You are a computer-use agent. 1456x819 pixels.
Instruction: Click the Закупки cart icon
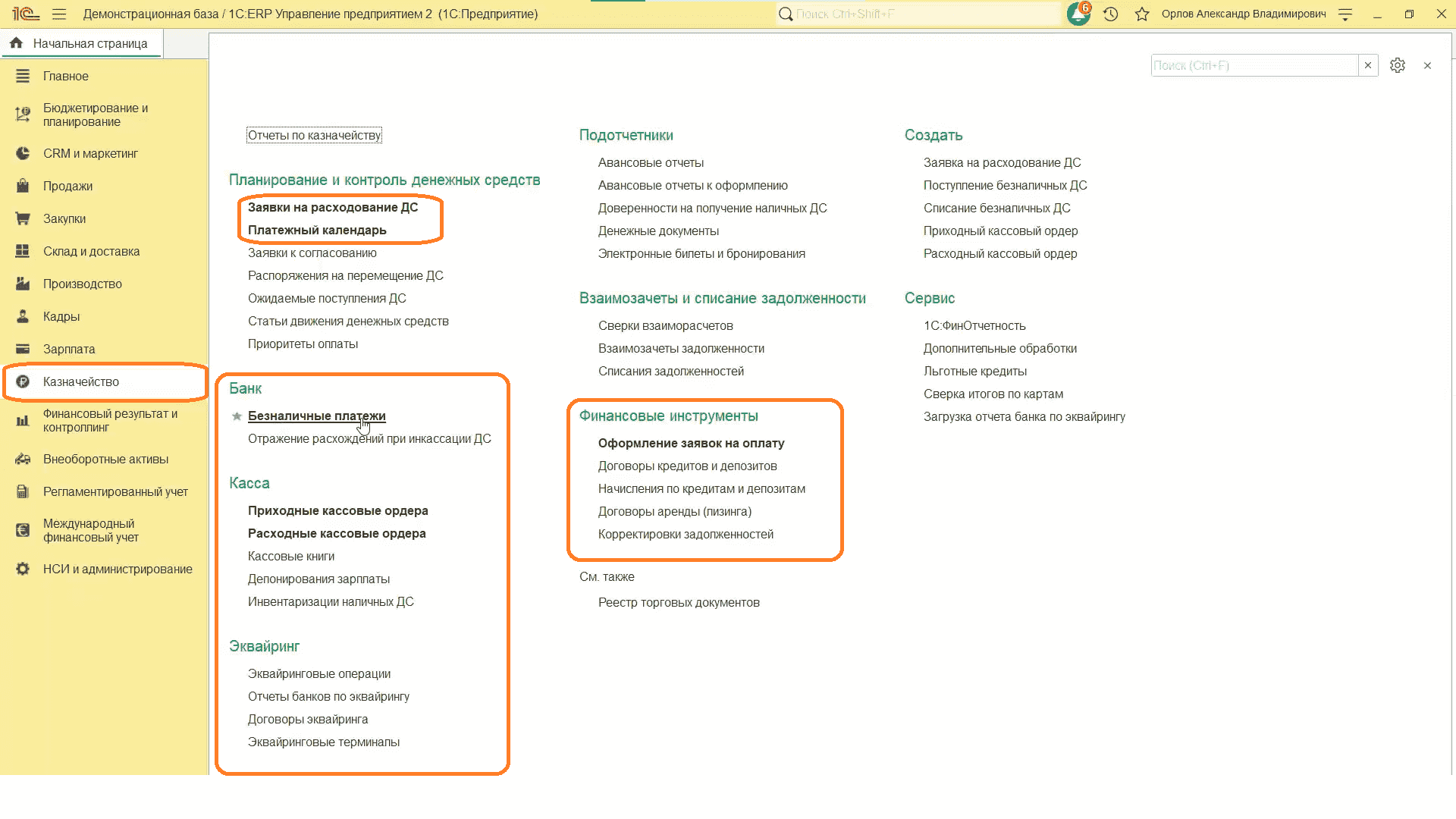[23, 218]
